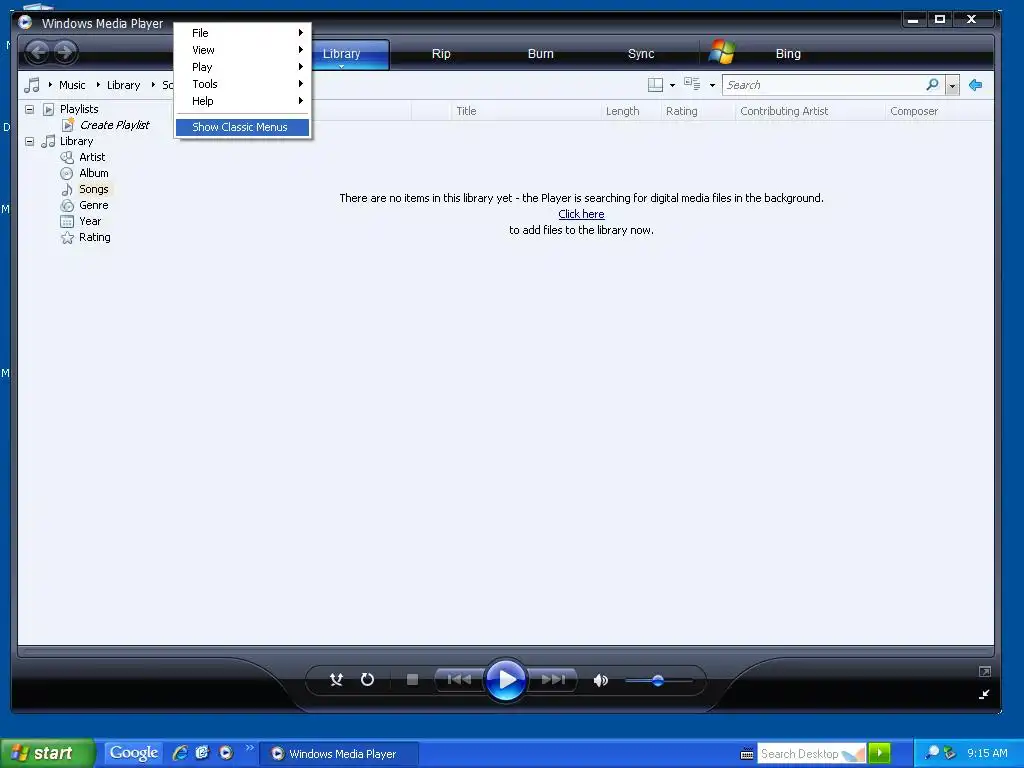The width and height of the screenshot is (1024, 768).
Task: Select Year in the library tree
Action: 90,221
